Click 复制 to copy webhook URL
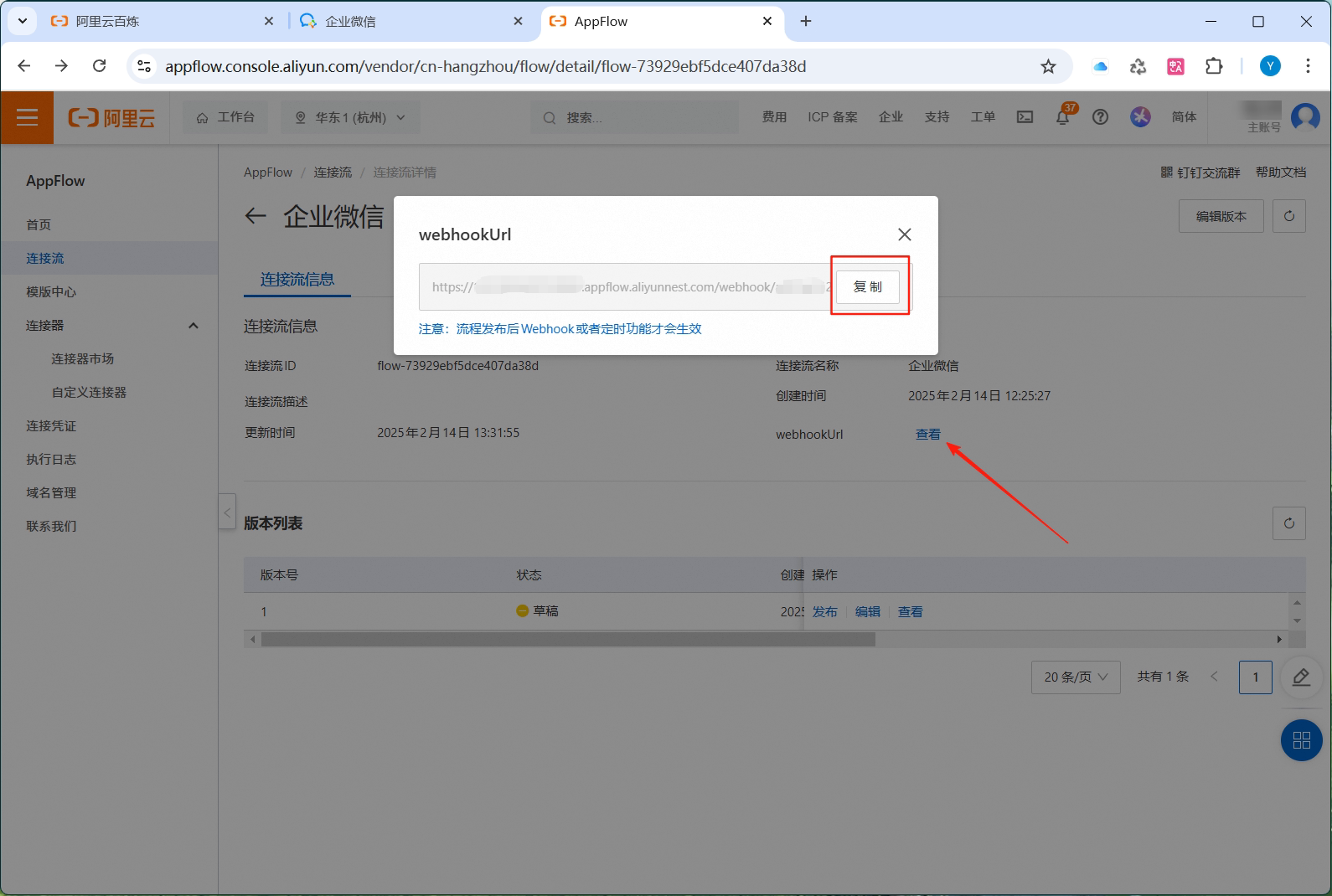1332x896 pixels. tap(868, 286)
